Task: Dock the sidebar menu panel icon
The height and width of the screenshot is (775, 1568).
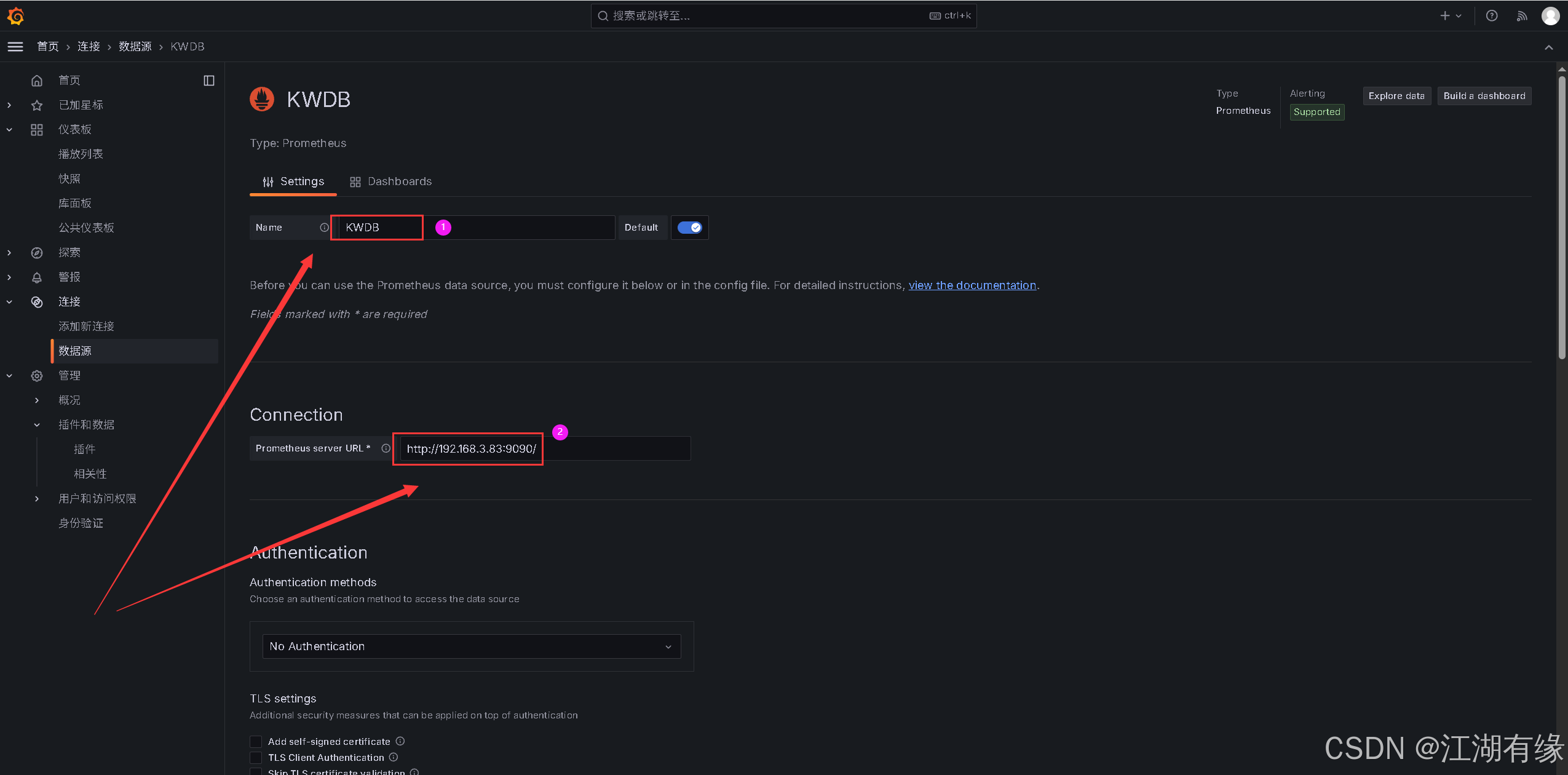Action: [x=209, y=81]
